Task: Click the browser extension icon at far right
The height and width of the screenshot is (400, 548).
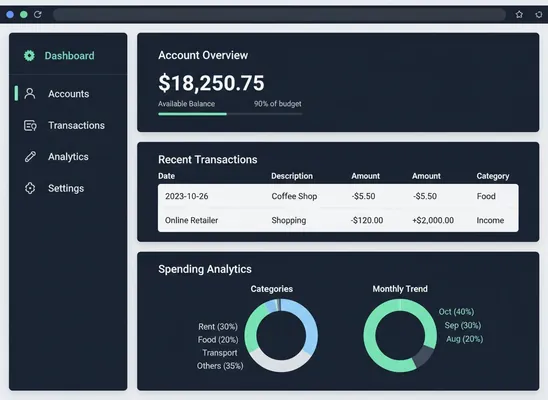Action: [539, 14]
